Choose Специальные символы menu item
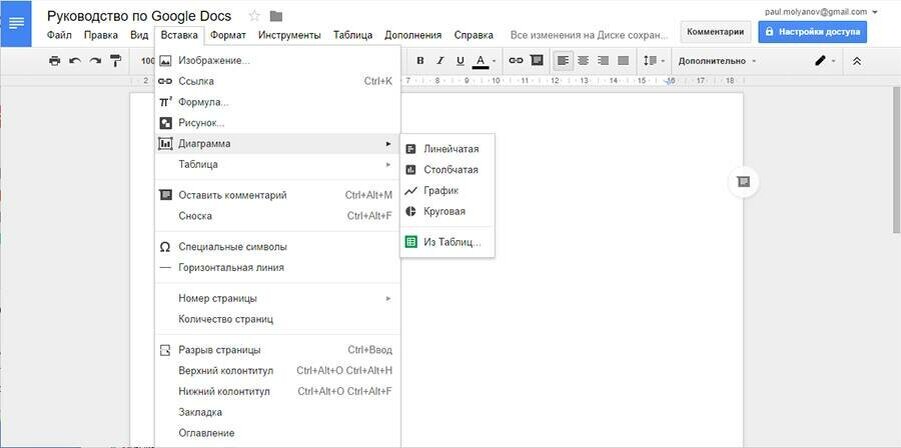 point(278,247)
